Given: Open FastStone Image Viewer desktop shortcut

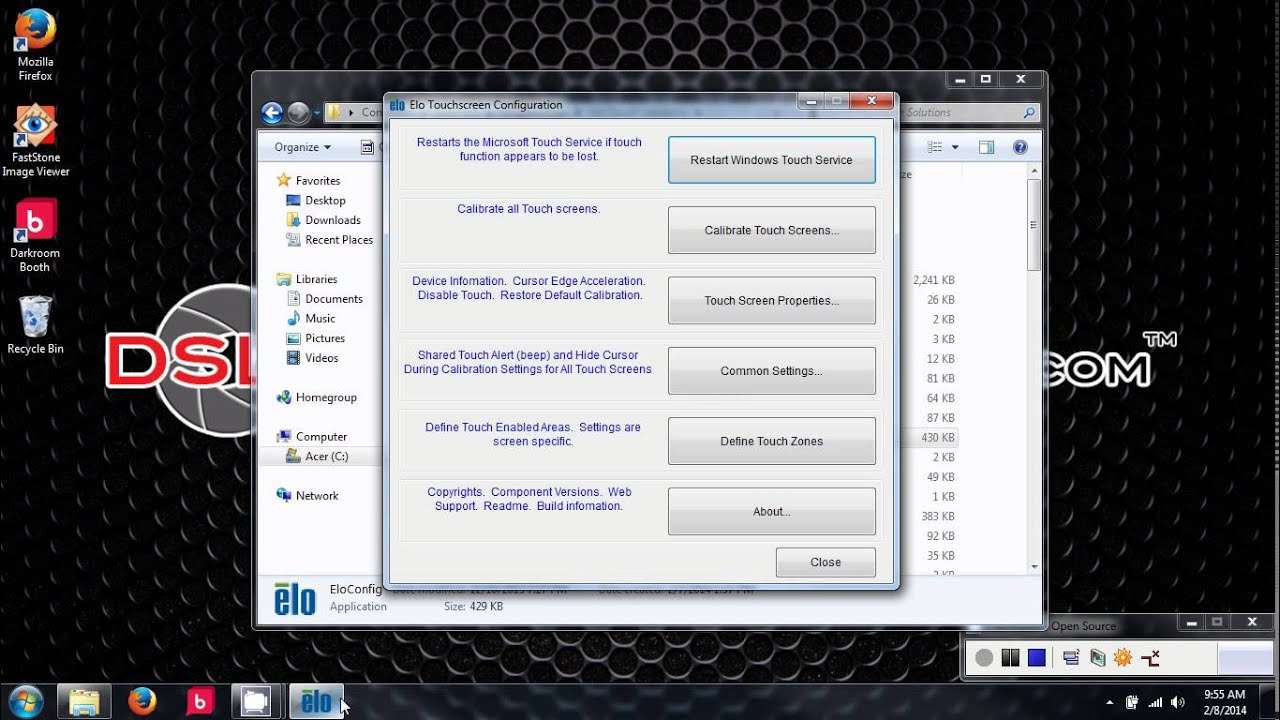Looking at the screenshot, I should (35, 141).
